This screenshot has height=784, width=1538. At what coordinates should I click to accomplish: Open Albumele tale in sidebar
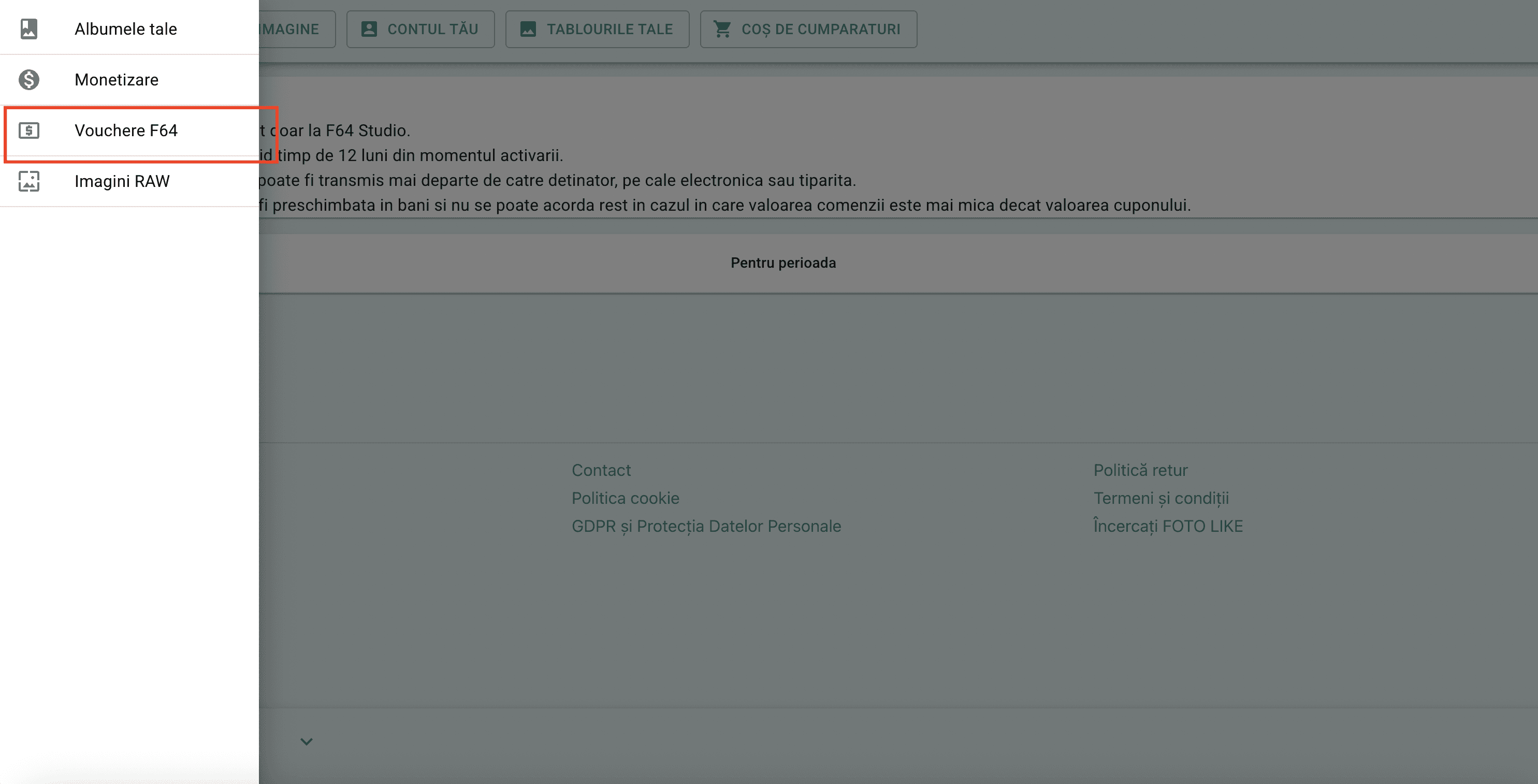[x=129, y=28]
